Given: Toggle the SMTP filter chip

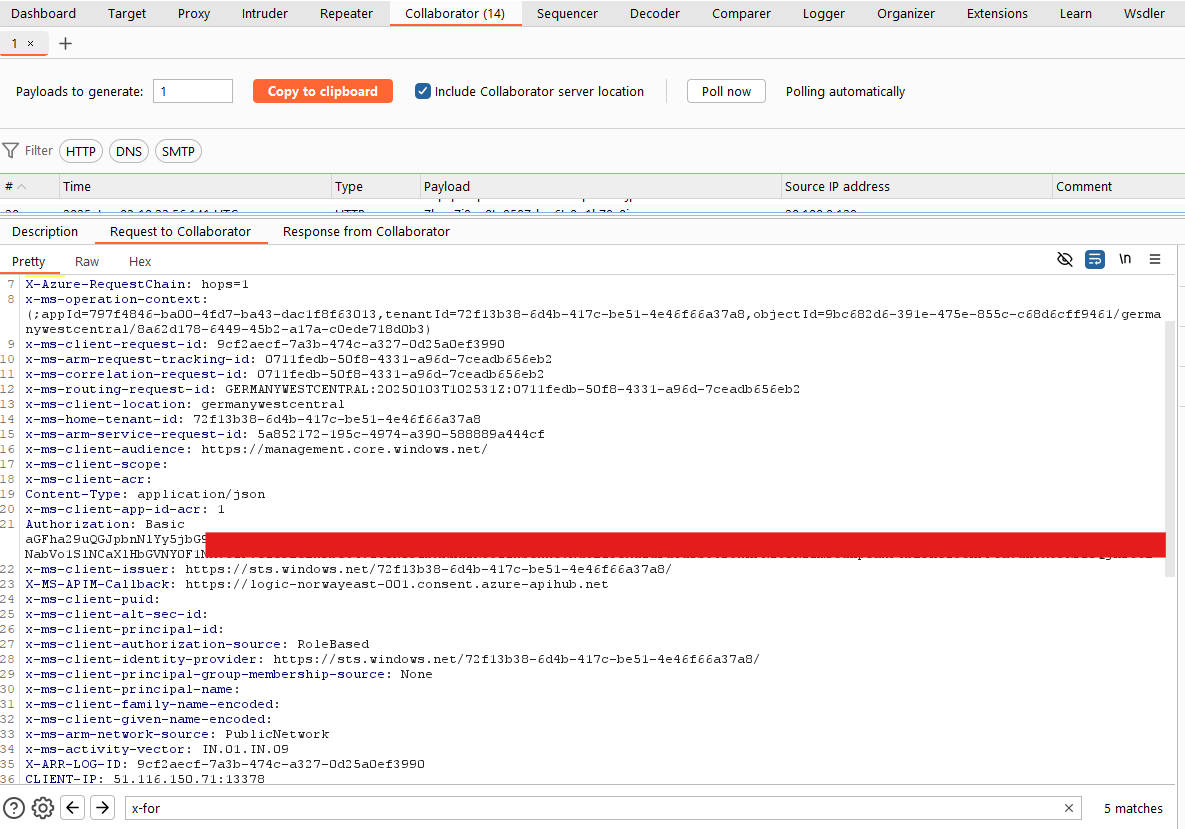Looking at the screenshot, I should 178,151.
